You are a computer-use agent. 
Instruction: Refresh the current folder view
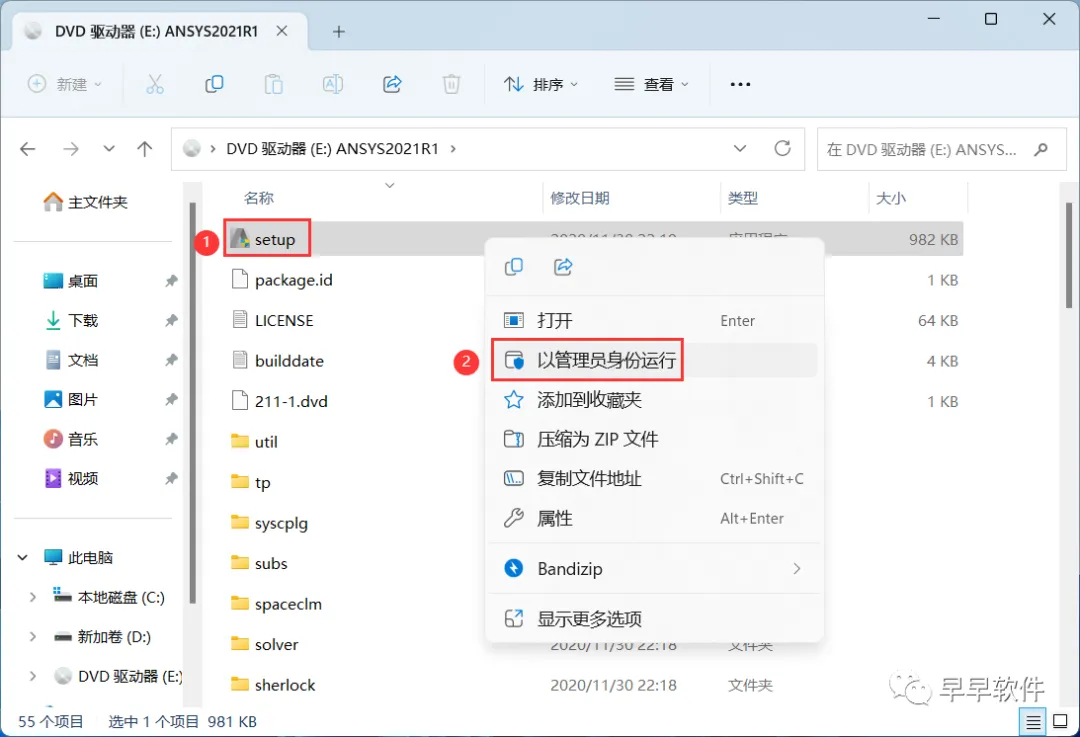click(782, 148)
